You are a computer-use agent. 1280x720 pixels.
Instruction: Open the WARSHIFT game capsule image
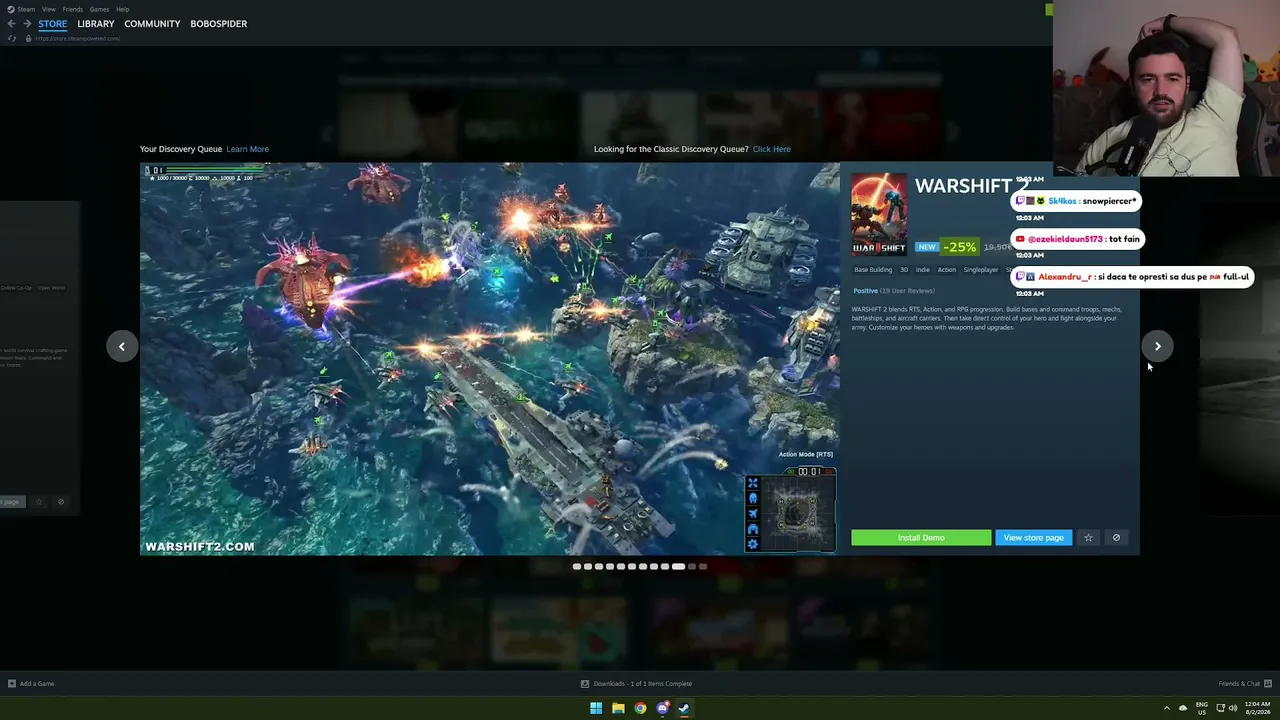point(879,214)
